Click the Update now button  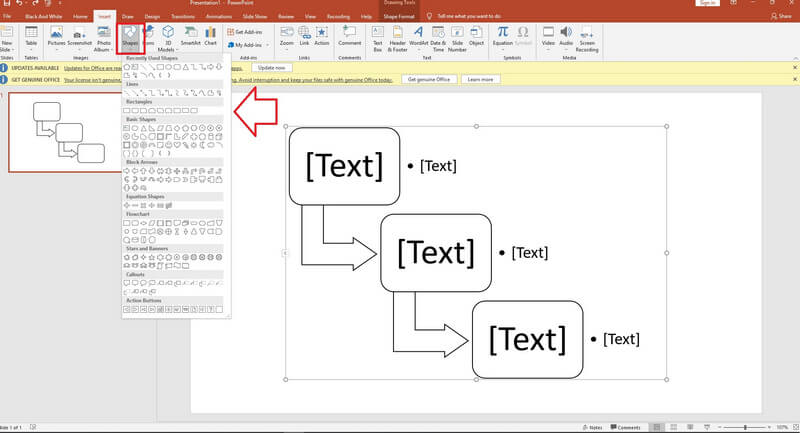click(271, 68)
